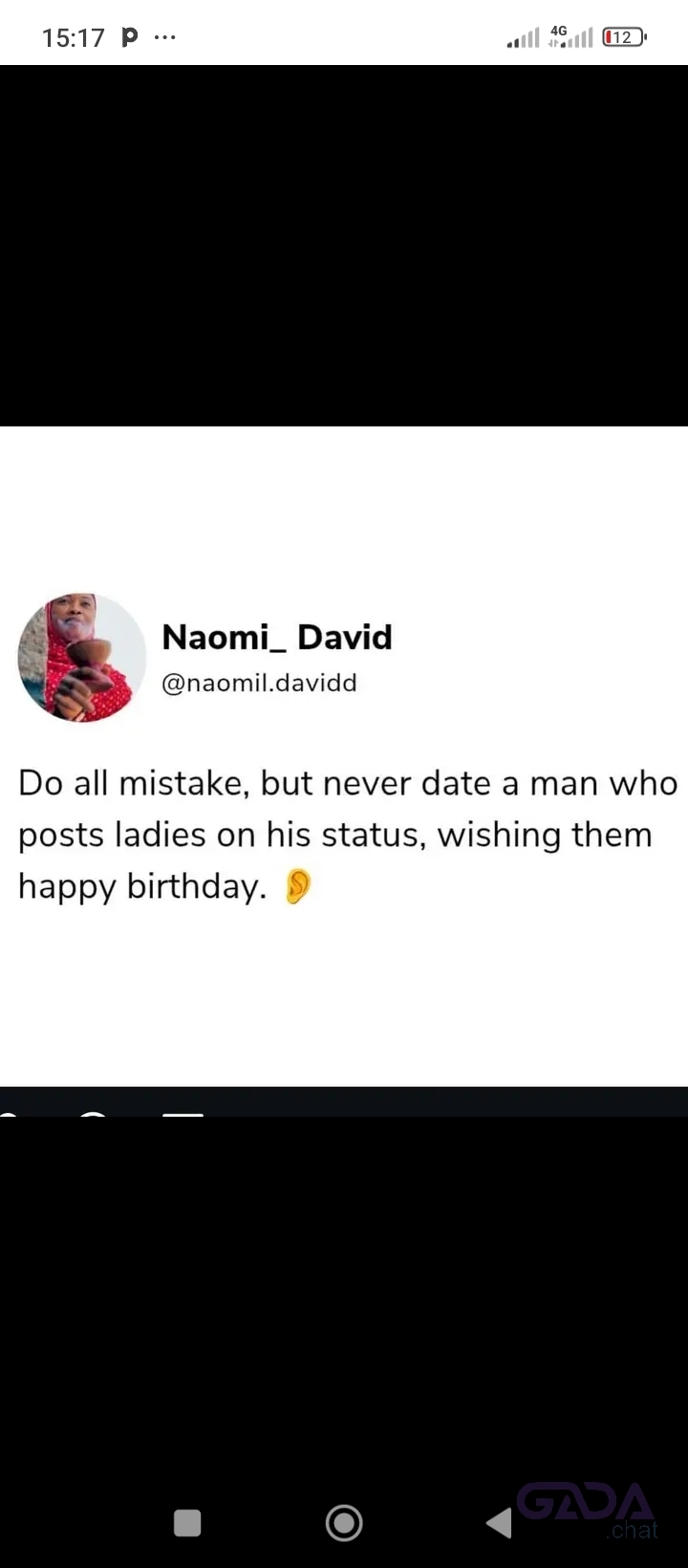Tap the 4G network signal indicator
688x1568 pixels.
[570, 37]
